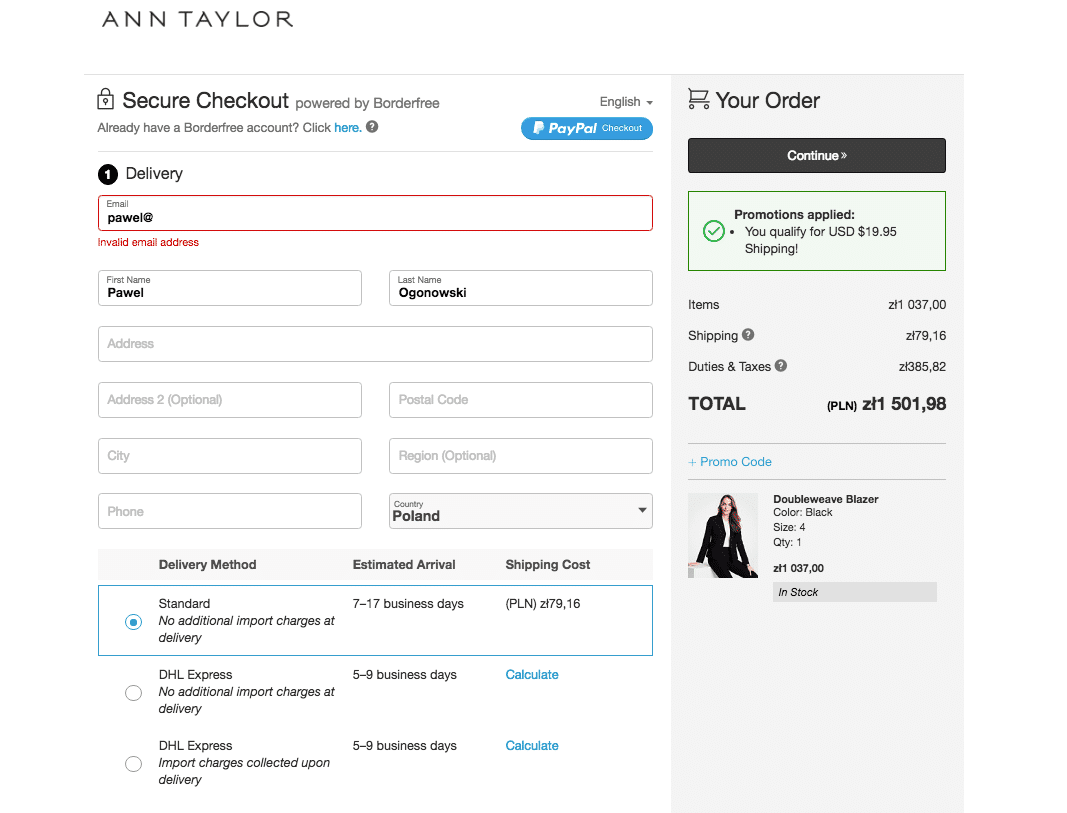1067x813 pixels.
Task: Click the Doubleweave Blazer product thumbnail
Action: pyautogui.click(x=723, y=535)
